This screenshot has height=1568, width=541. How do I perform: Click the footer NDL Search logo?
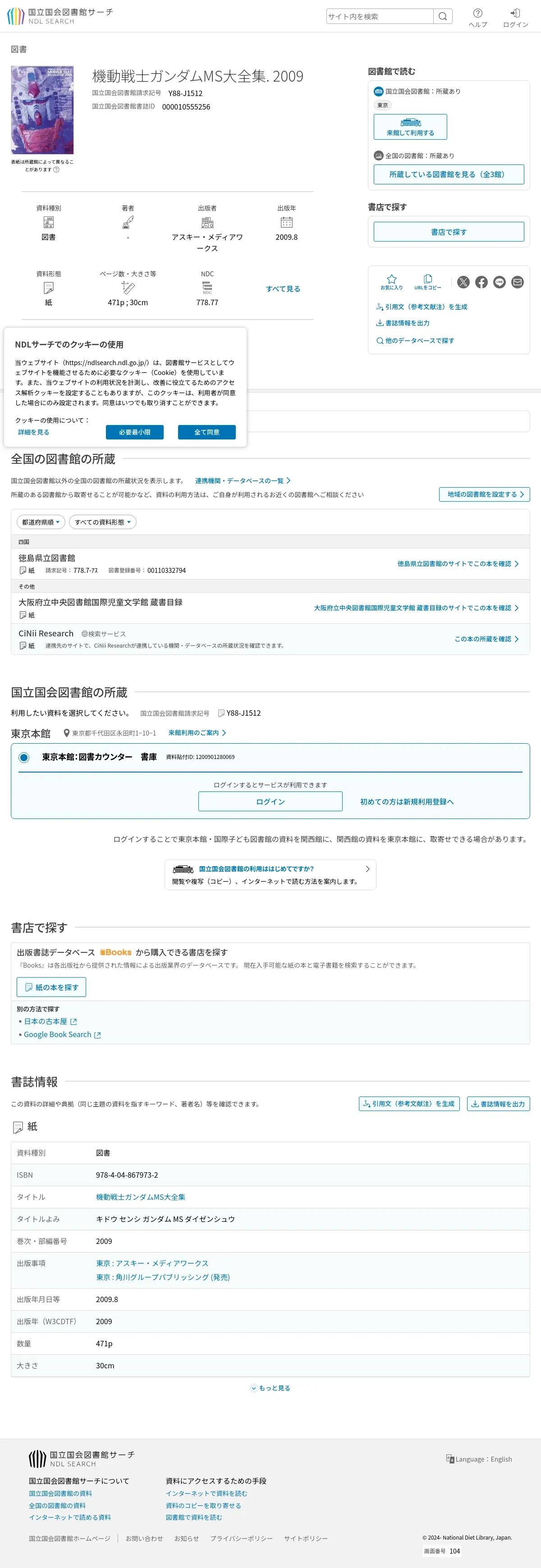(x=82, y=1458)
